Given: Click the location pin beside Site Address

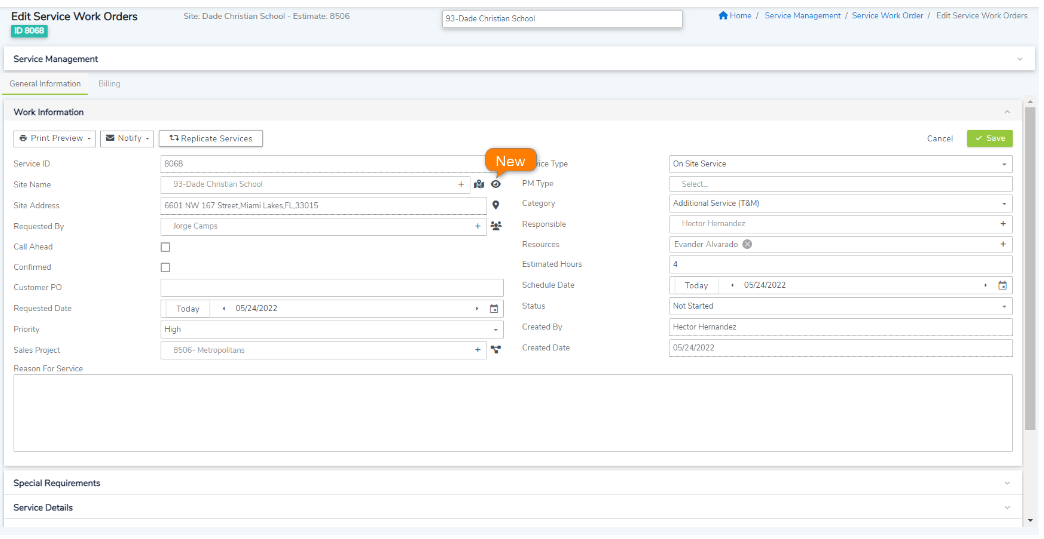Looking at the screenshot, I should pos(495,206).
